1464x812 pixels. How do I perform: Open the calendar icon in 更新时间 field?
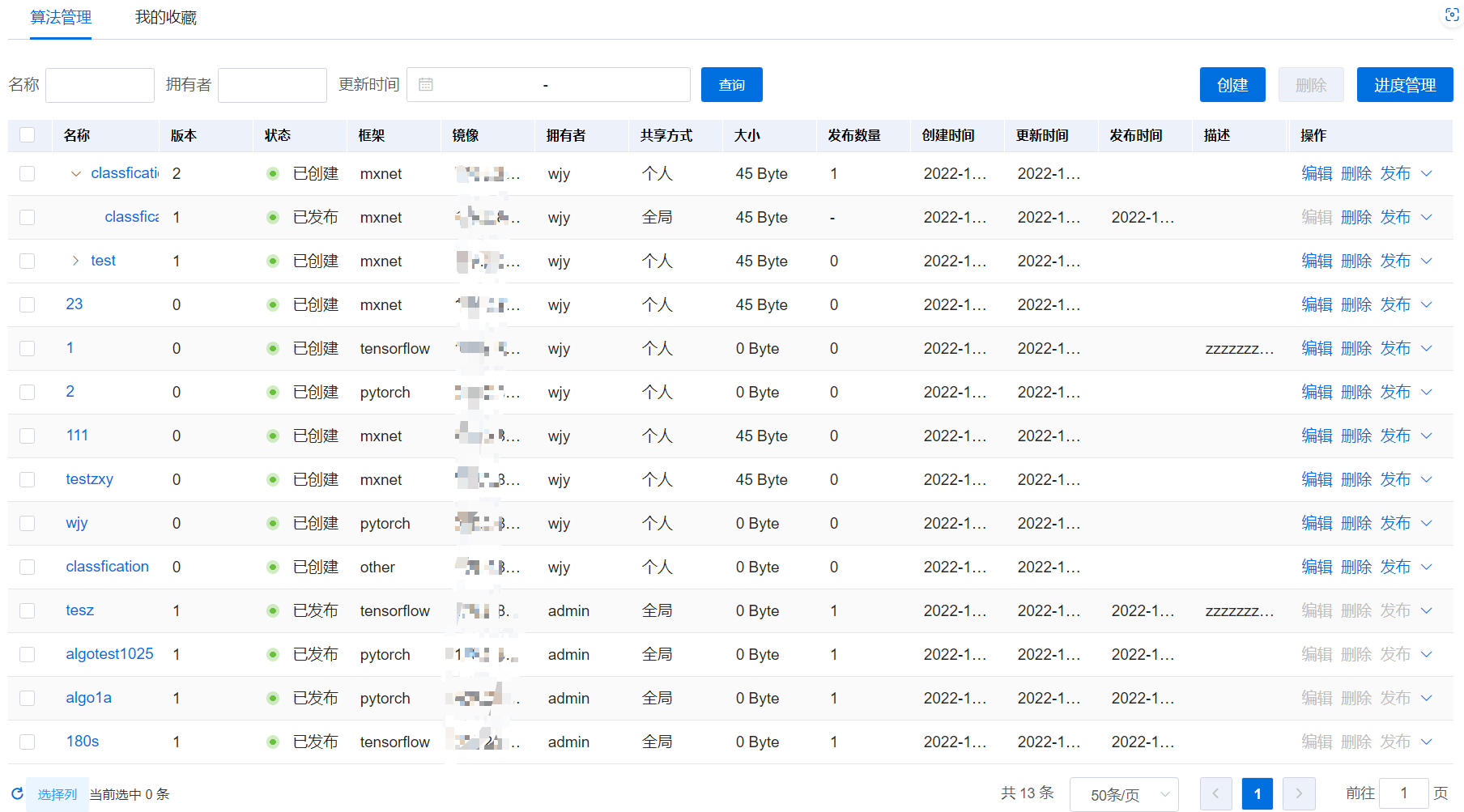(x=426, y=85)
